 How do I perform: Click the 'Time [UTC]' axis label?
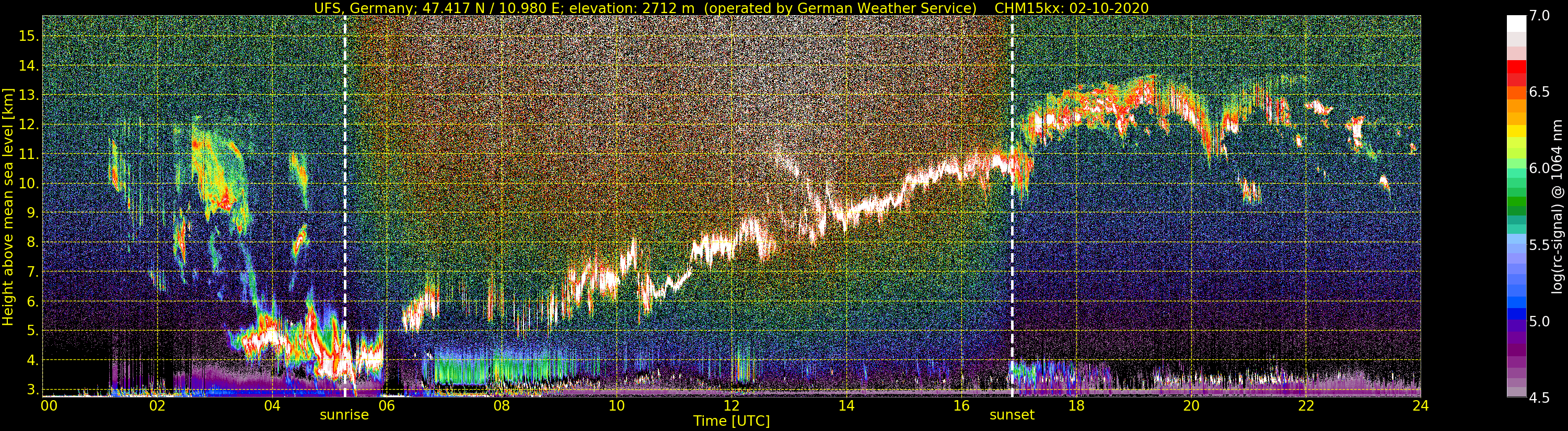click(x=731, y=421)
